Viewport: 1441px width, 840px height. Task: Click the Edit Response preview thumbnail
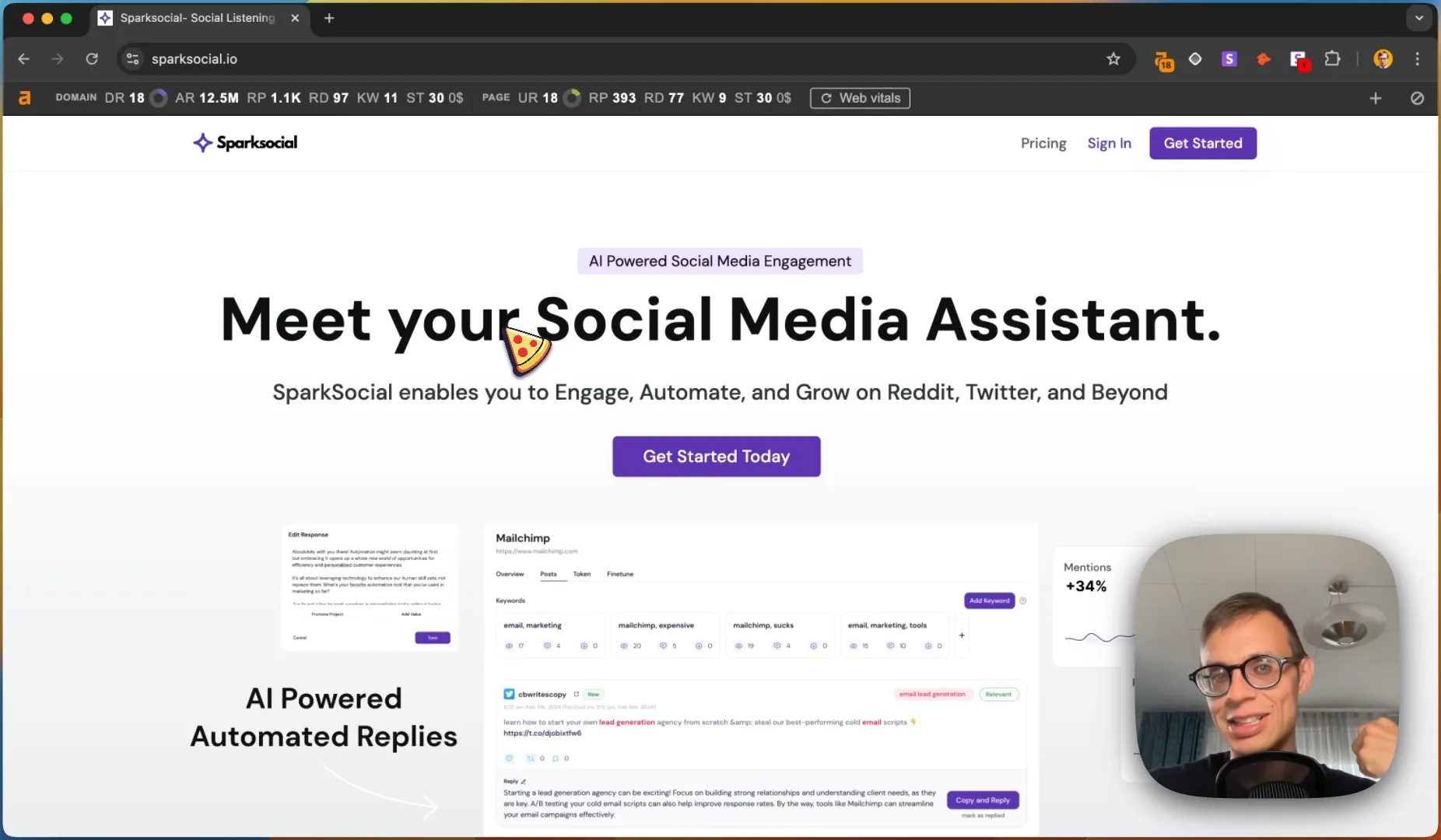[x=370, y=588]
